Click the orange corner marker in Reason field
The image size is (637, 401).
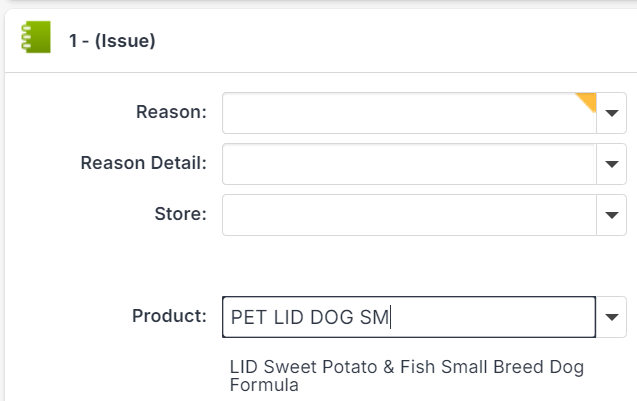pyautogui.click(x=588, y=99)
